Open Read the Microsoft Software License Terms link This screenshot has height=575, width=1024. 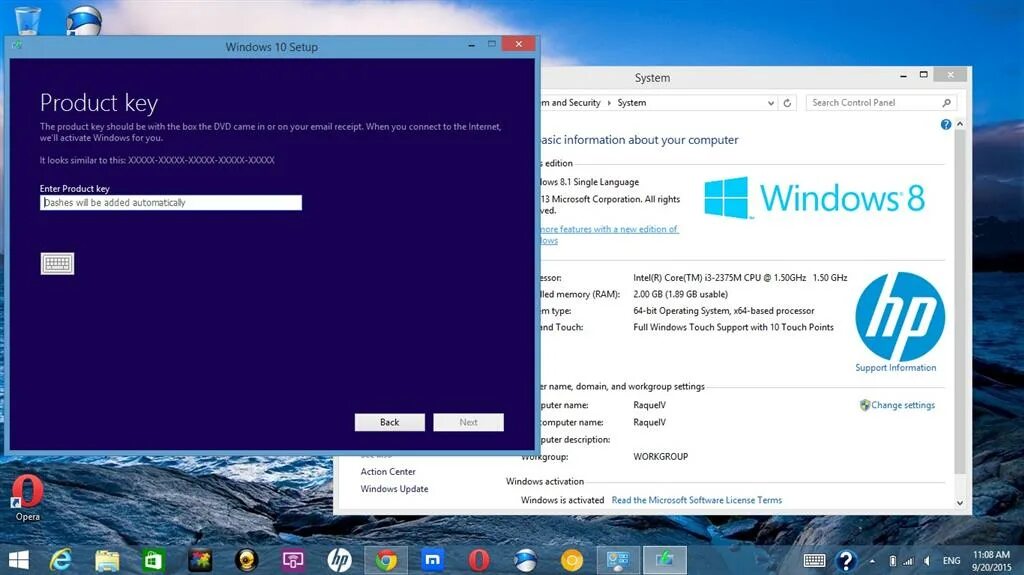[x=697, y=500]
